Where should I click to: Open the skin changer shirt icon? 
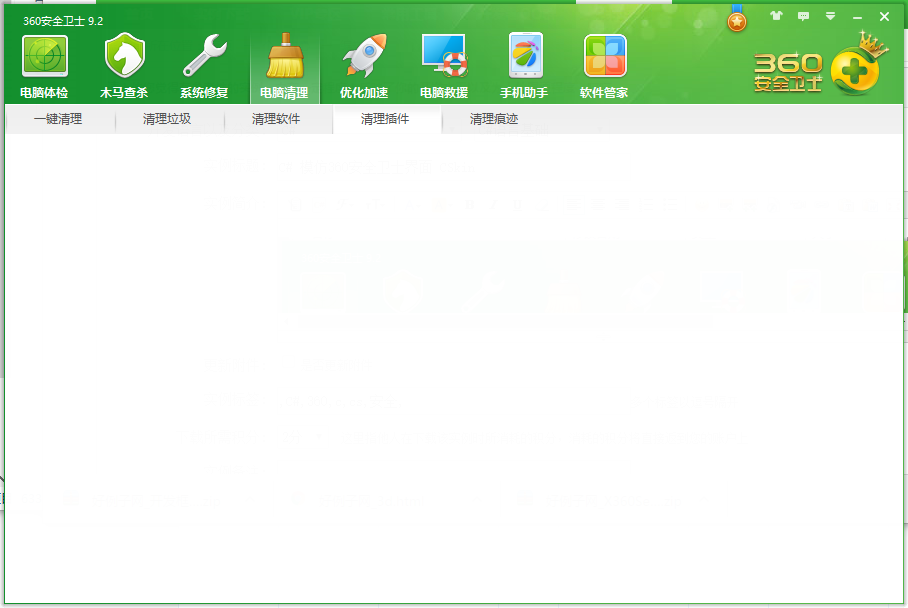[x=776, y=16]
